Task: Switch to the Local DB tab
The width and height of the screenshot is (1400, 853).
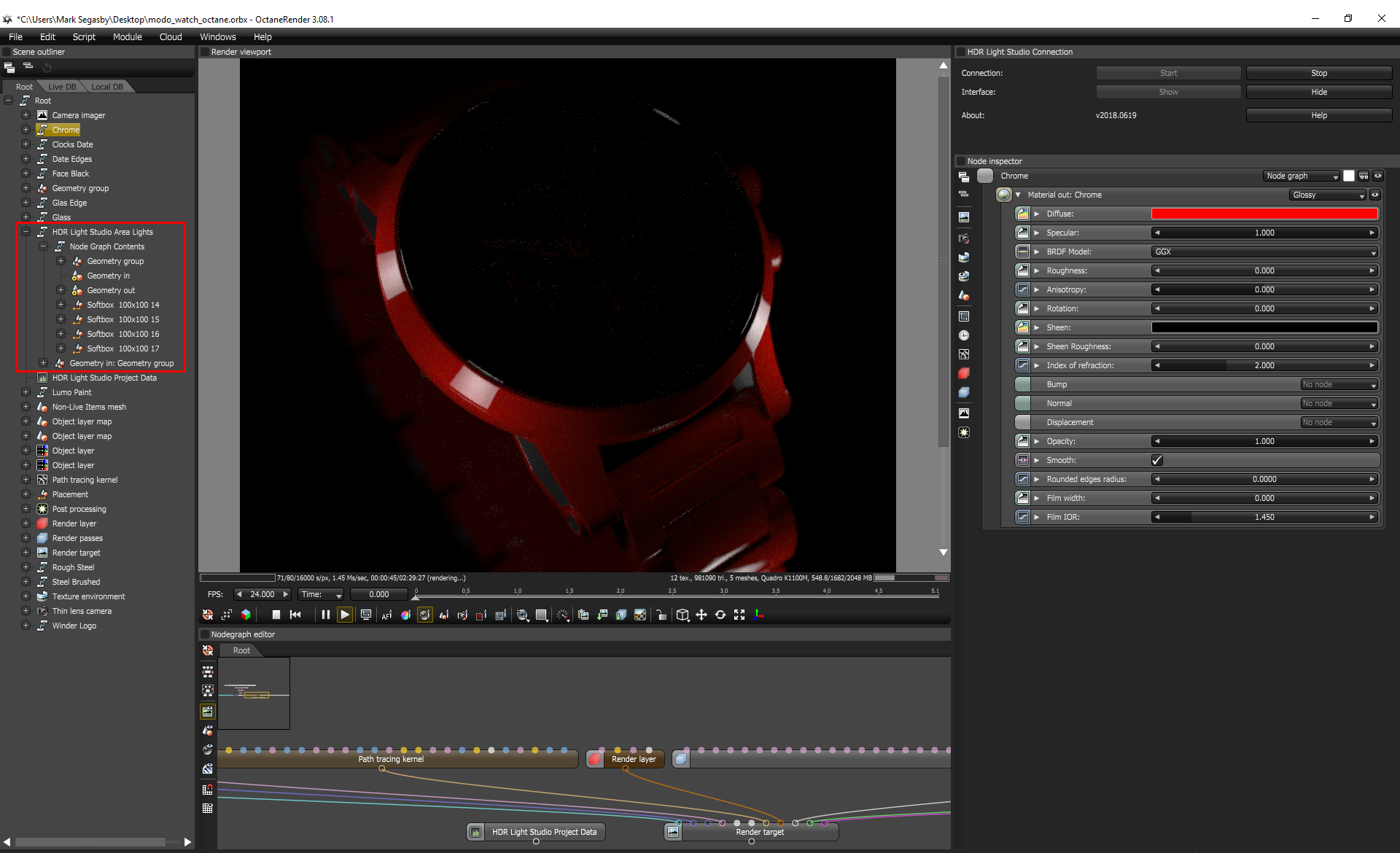Action: [x=107, y=87]
